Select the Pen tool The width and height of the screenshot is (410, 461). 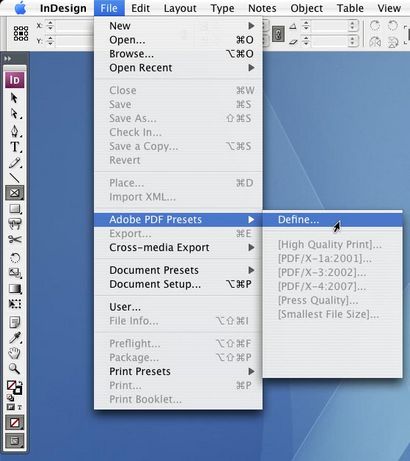click(14, 131)
